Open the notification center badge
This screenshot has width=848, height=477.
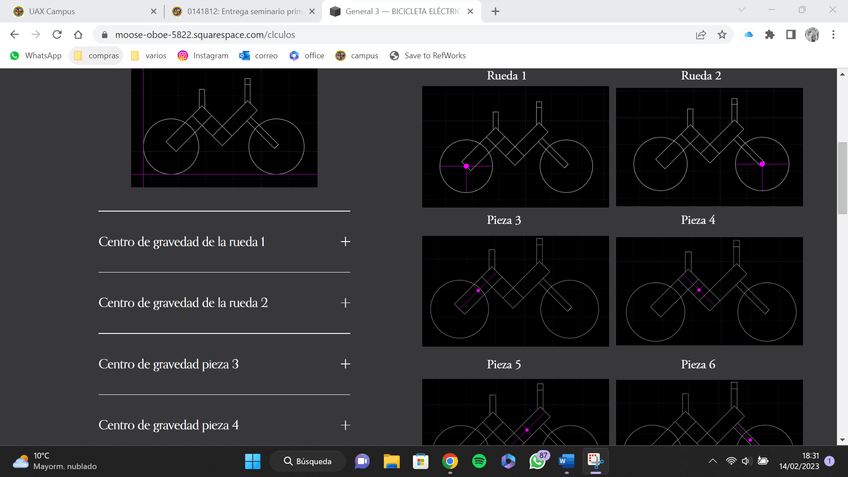pyautogui.click(x=830, y=461)
